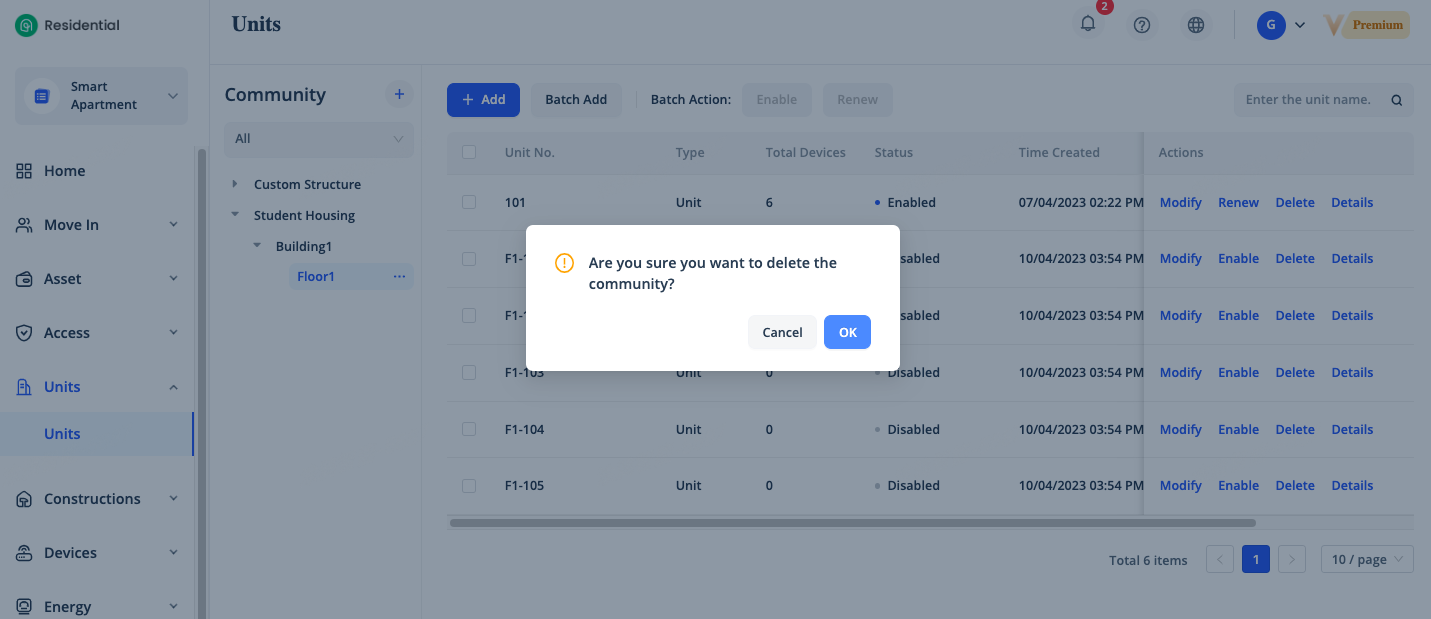Confirm deletion with the OK button
Image resolution: width=1431 pixels, height=619 pixels.
pyautogui.click(x=847, y=332)
